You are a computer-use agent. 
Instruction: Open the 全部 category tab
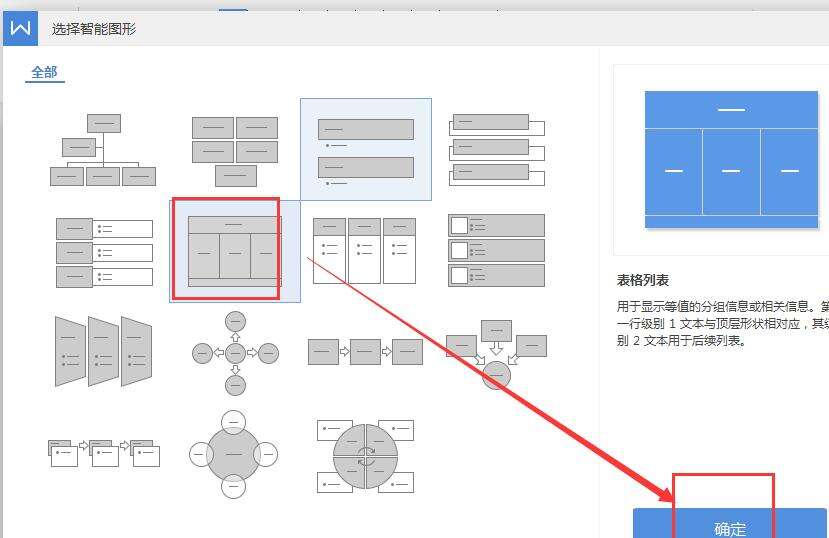coord(44,72)
